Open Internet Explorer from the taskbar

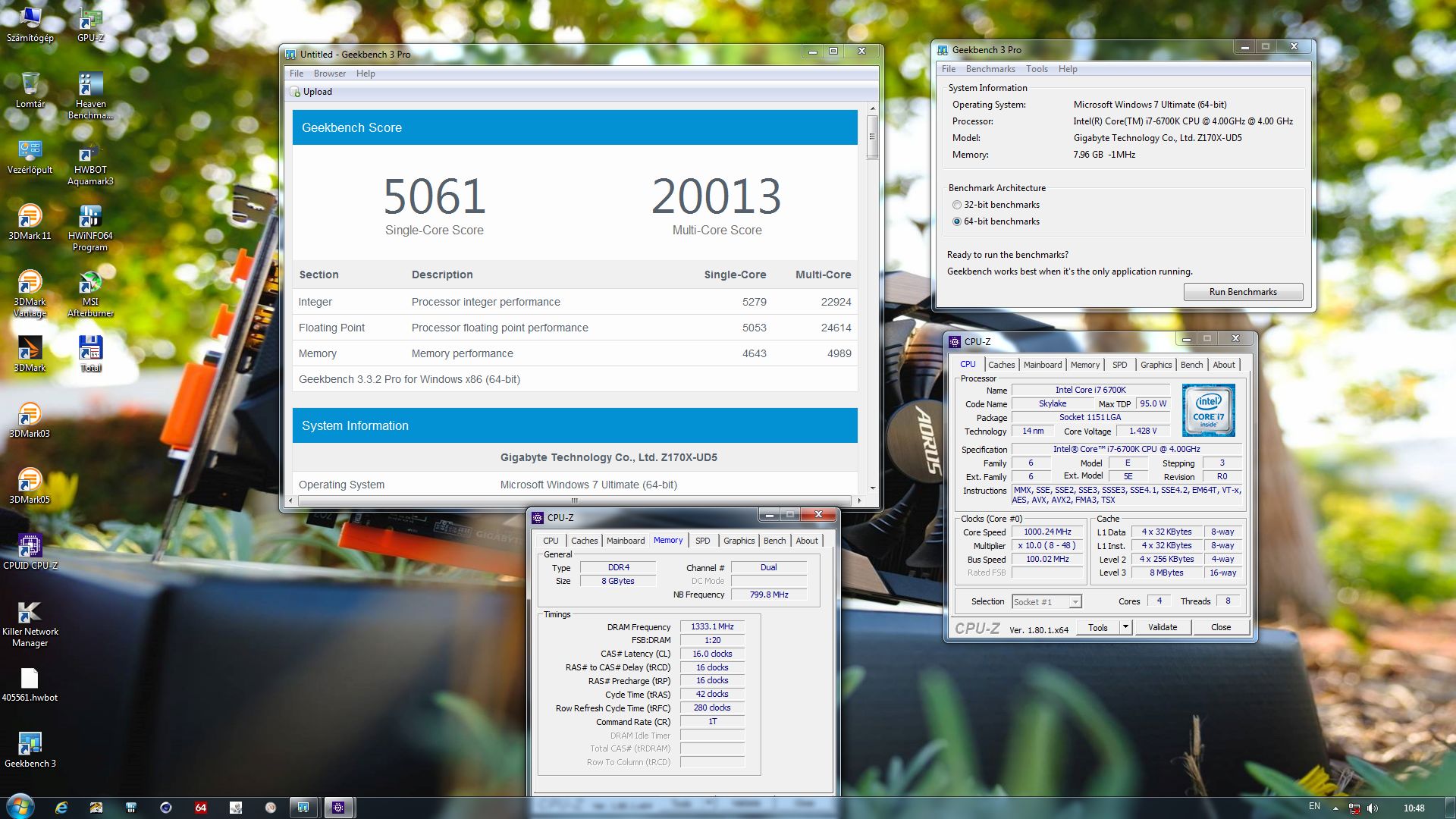click(x=61, y=808)
